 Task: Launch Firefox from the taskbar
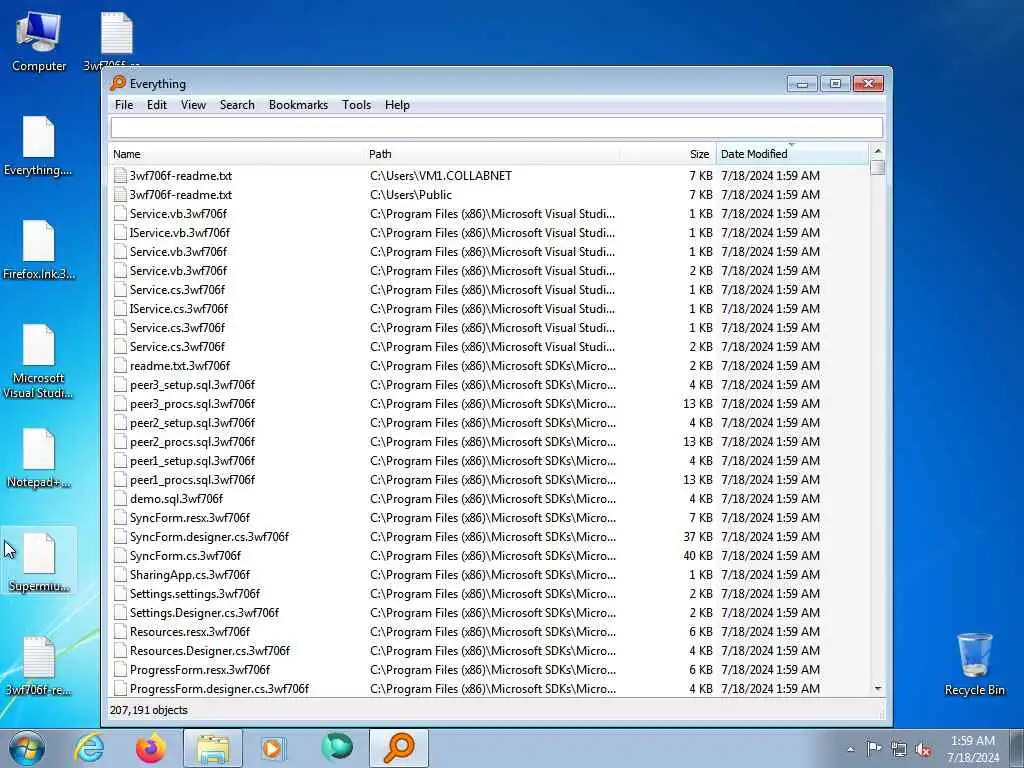(151, 748)
